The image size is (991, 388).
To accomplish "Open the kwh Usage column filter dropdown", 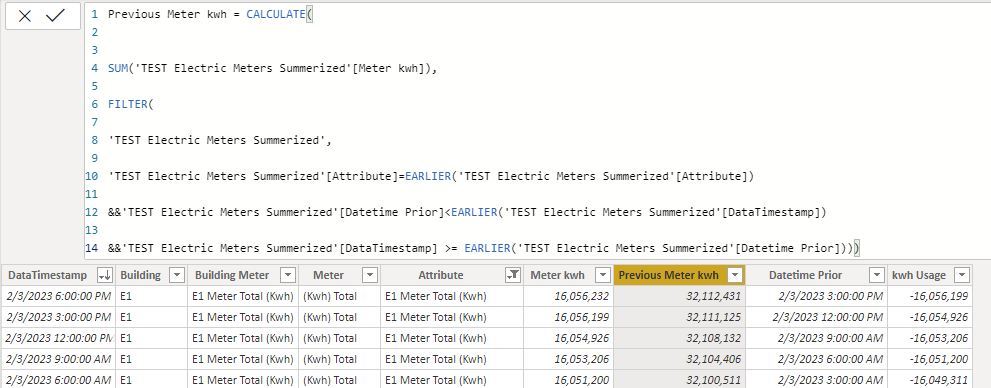I will (x=961, y=275).
